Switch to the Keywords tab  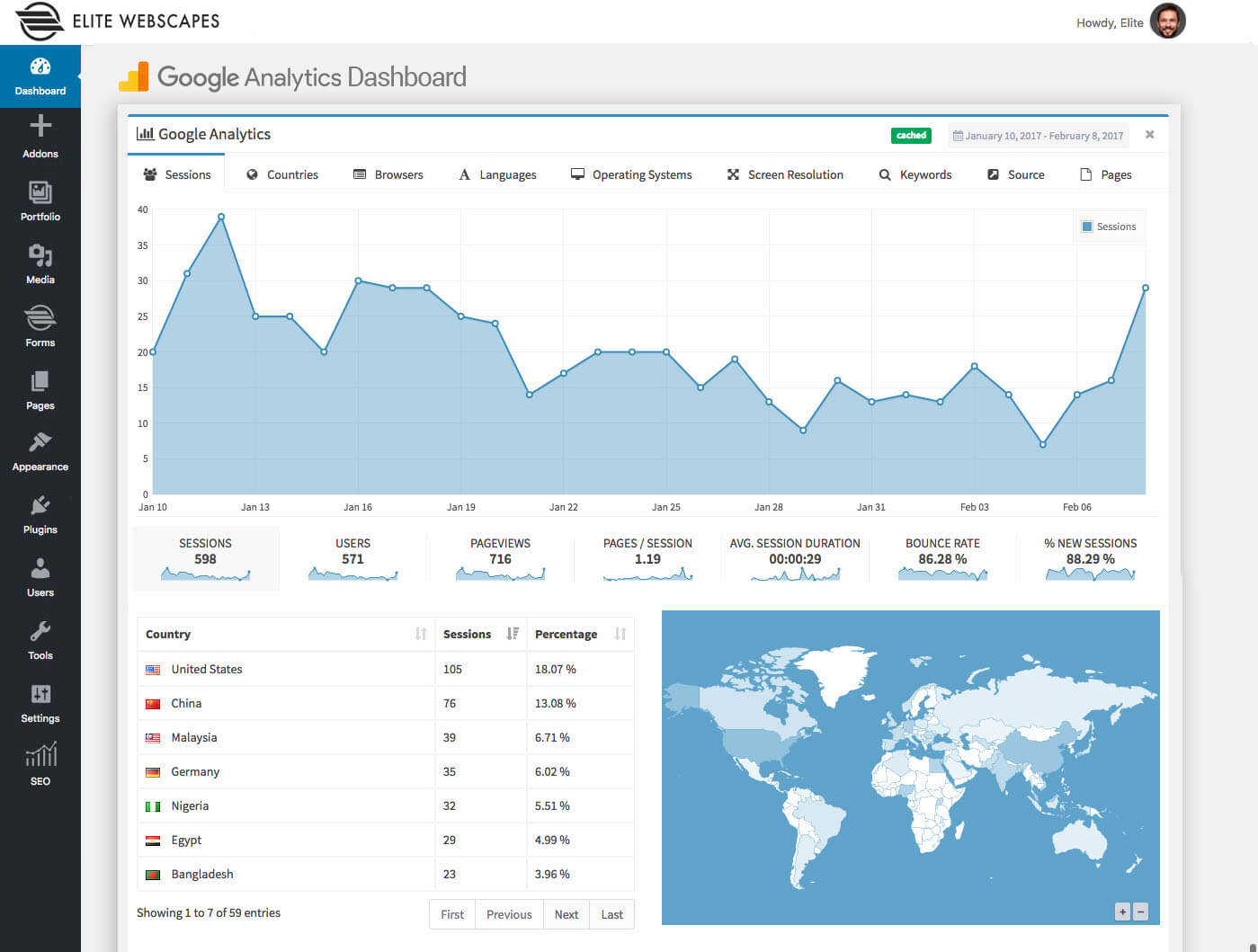tap(915, 174)
